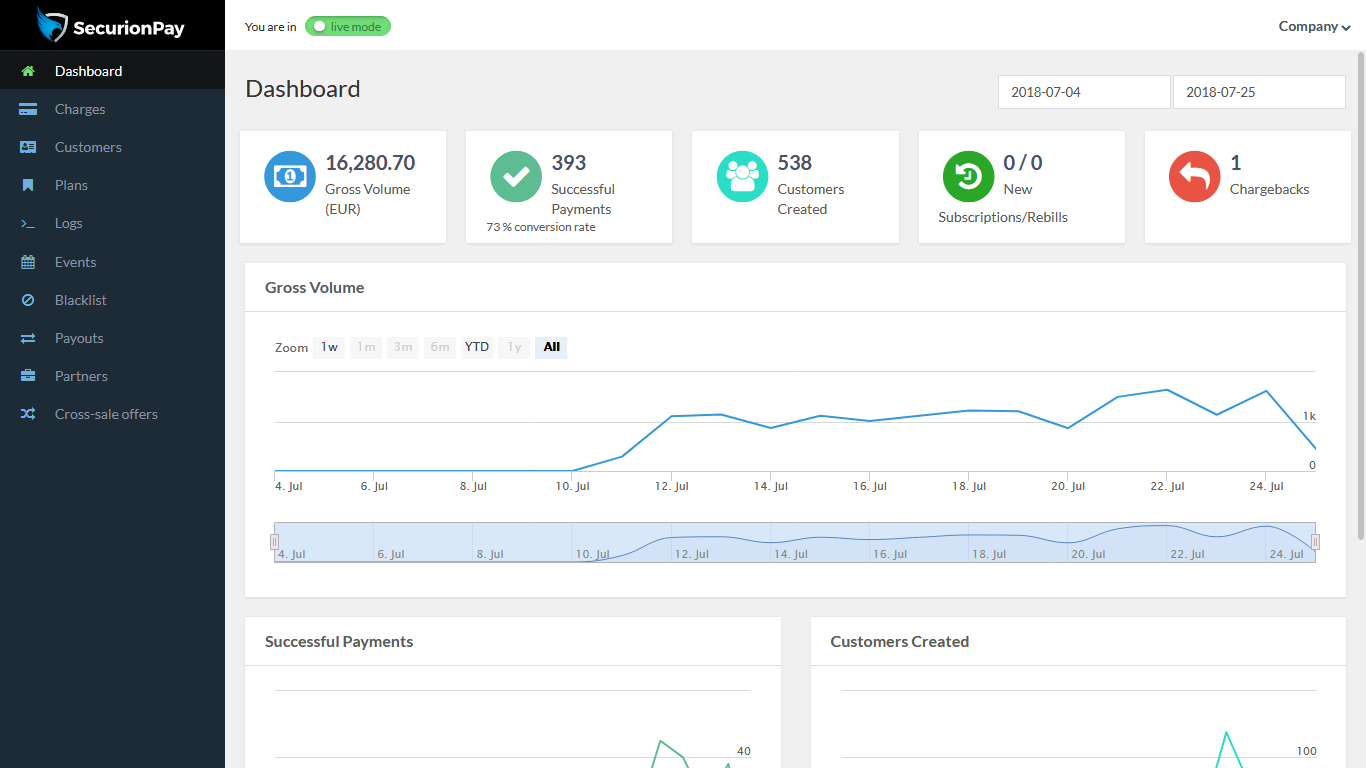1366x768 pixels.
Task: Toggle the live mode switch
Action: pyautogui.click(x=348, y=26)
